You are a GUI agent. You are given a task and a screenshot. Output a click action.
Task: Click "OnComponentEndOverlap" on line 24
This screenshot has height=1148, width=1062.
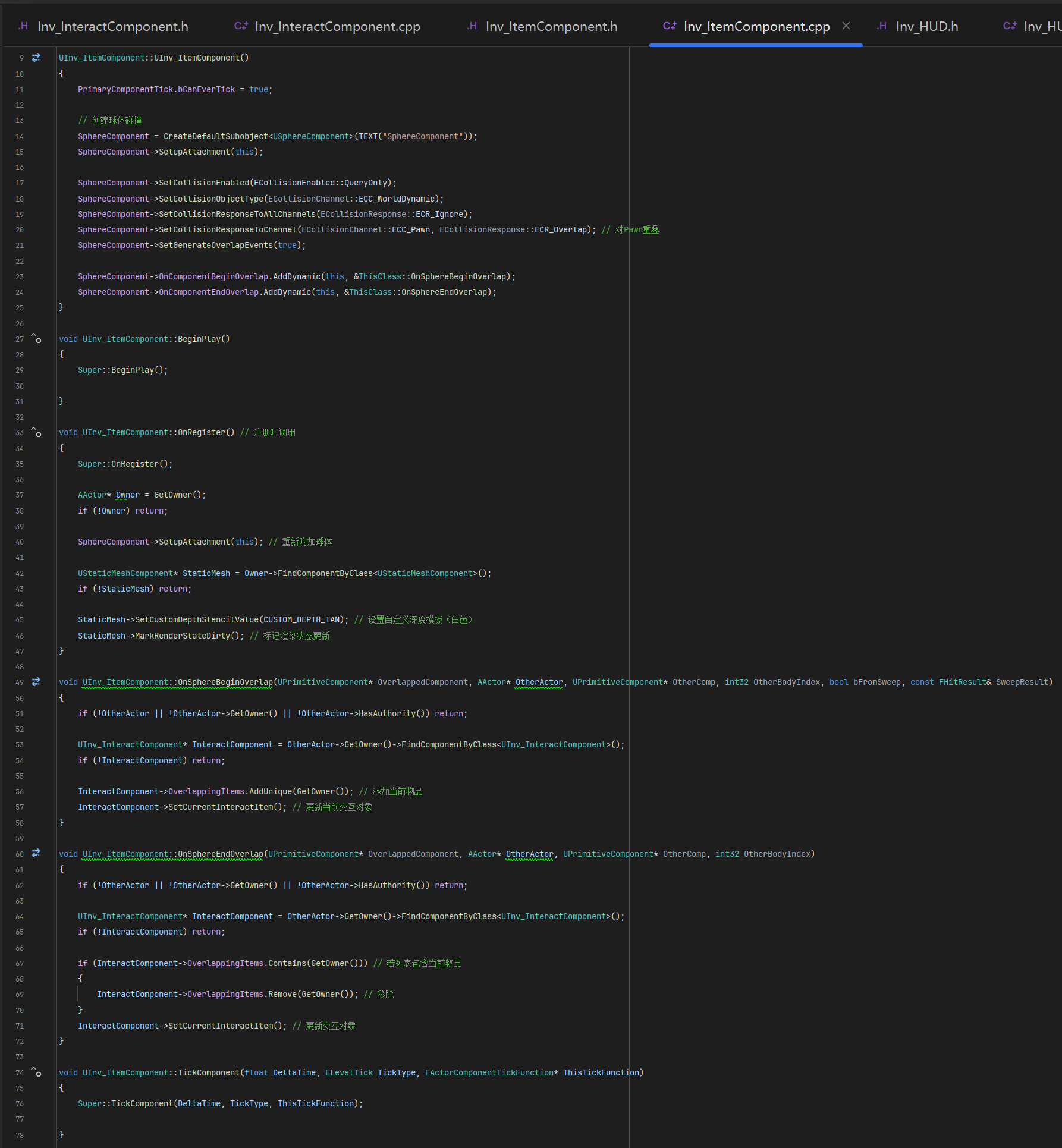pyautogui.click(x=209, y=292)
